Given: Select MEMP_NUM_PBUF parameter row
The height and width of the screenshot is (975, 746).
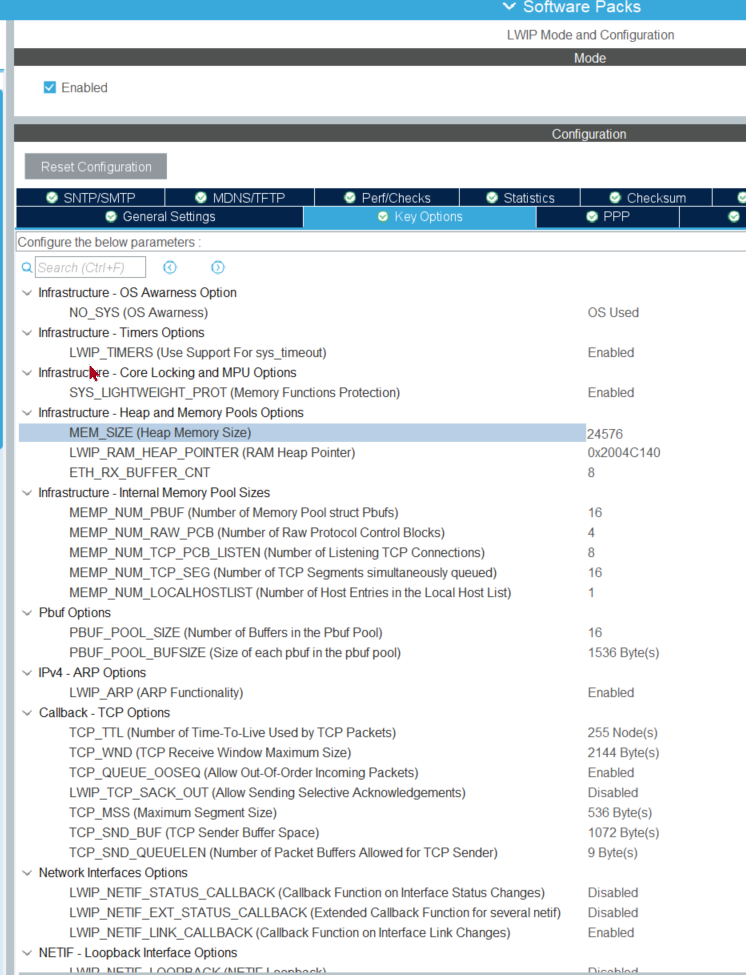Looking at the screenshot, I should tap(234, 513).
